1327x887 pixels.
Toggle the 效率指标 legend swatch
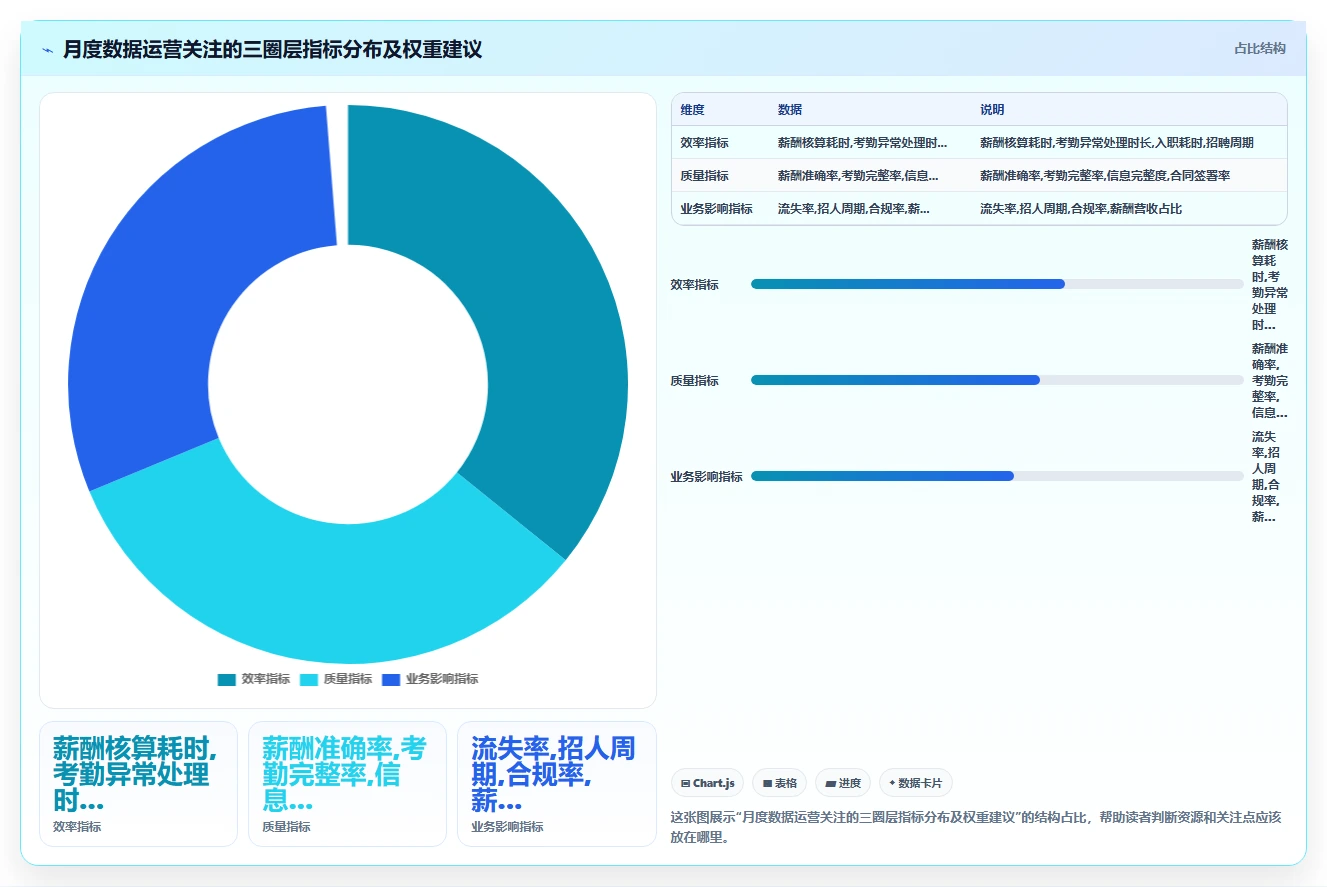point(226,679)
